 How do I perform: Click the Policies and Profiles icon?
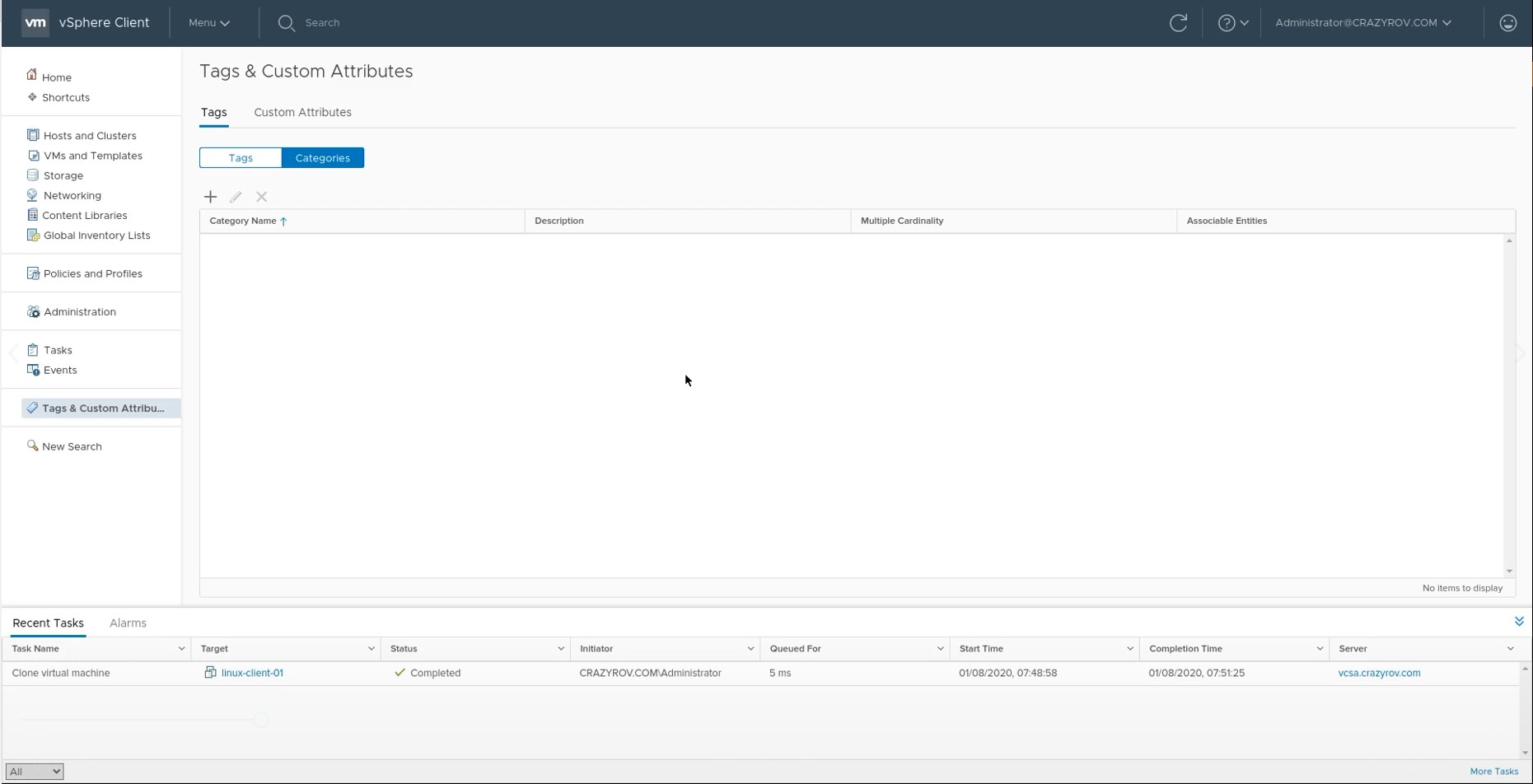pos(33,273)
